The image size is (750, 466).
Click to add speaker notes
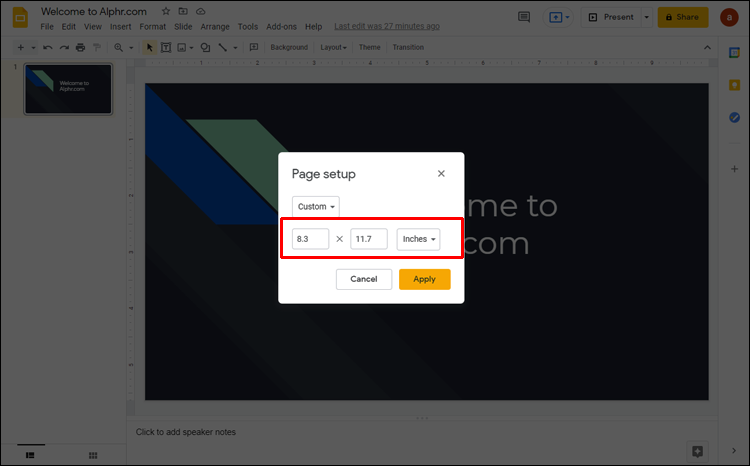(186, 432)
